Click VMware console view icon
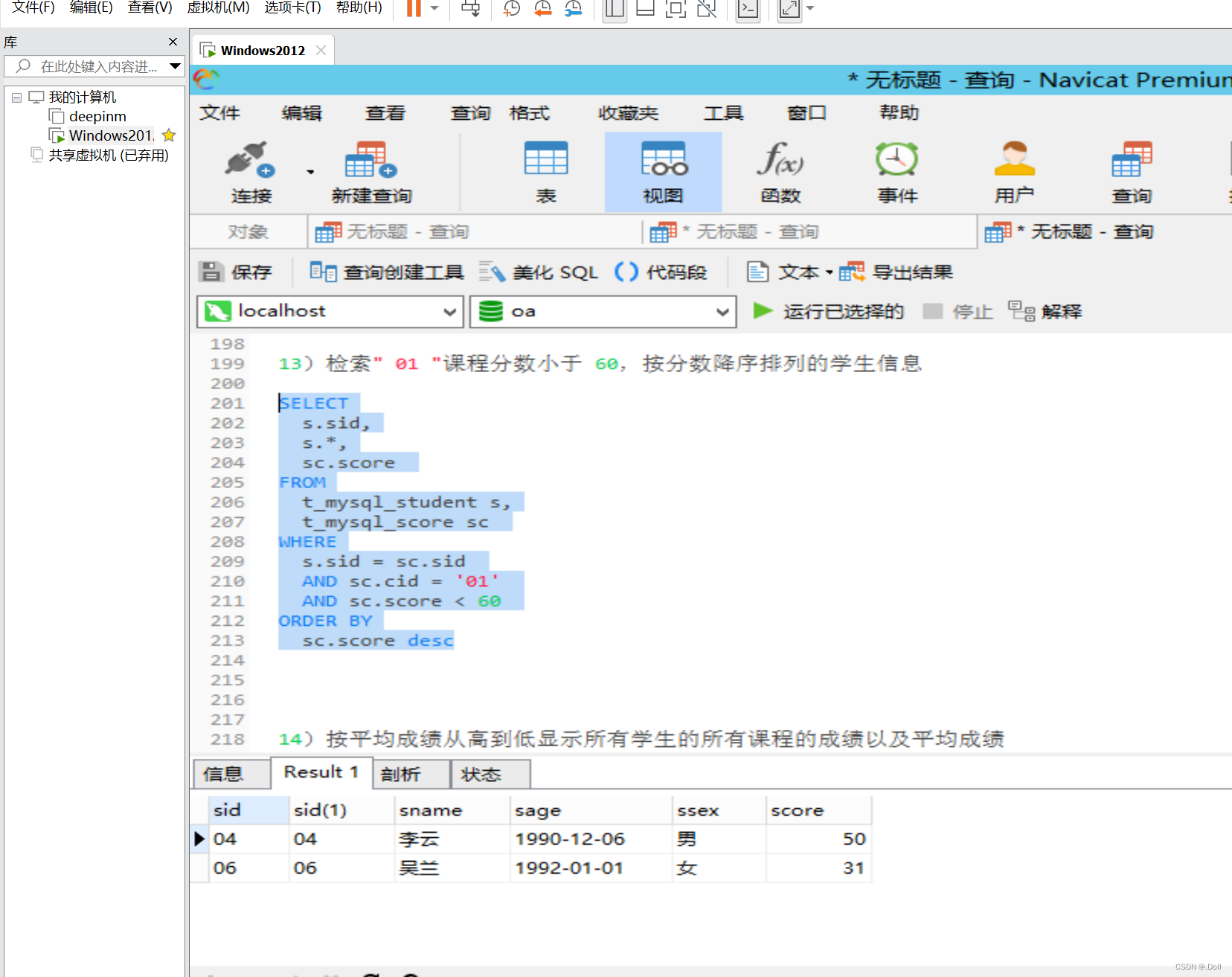Screen dimensions: 1232x977 pyautogui.click(x=747, y=9)
